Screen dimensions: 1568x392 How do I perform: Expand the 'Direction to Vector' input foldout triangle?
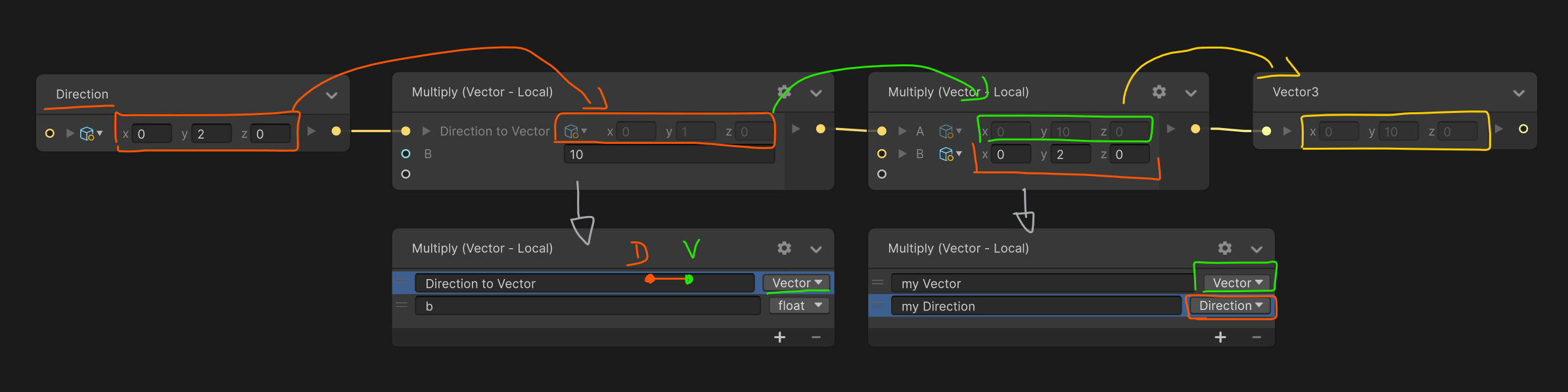(427, 131)
